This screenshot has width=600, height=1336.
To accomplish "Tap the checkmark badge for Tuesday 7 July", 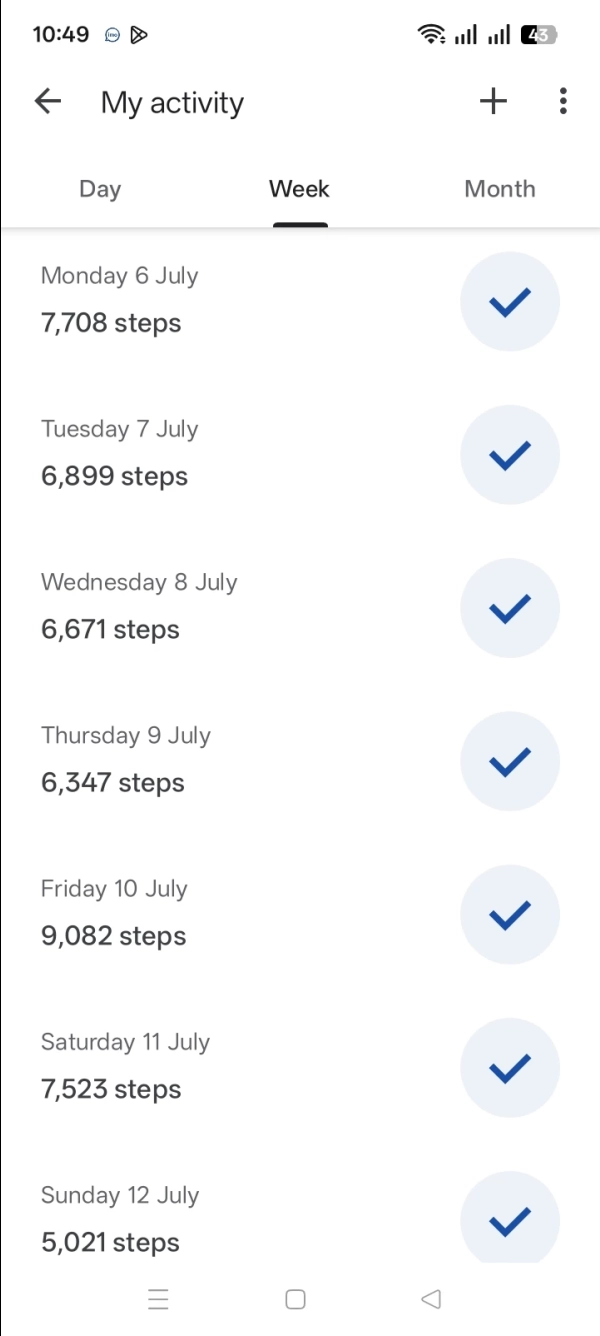I will click(510, 455).
